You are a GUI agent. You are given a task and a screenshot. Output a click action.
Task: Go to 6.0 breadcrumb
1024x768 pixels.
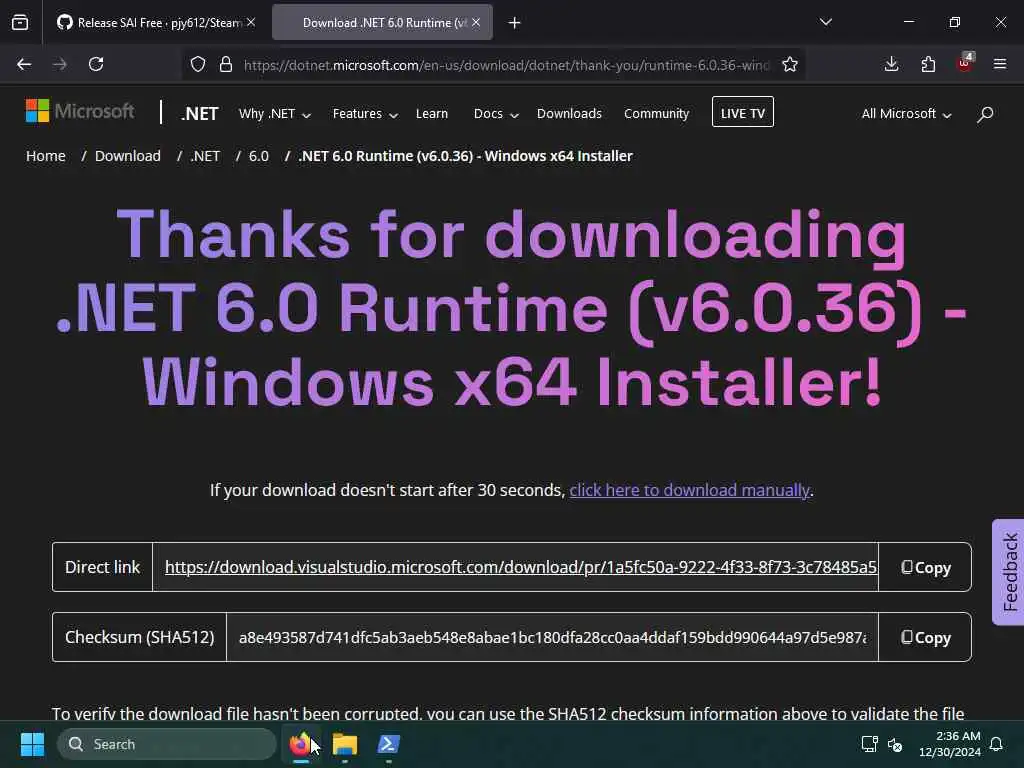point(259,156)
